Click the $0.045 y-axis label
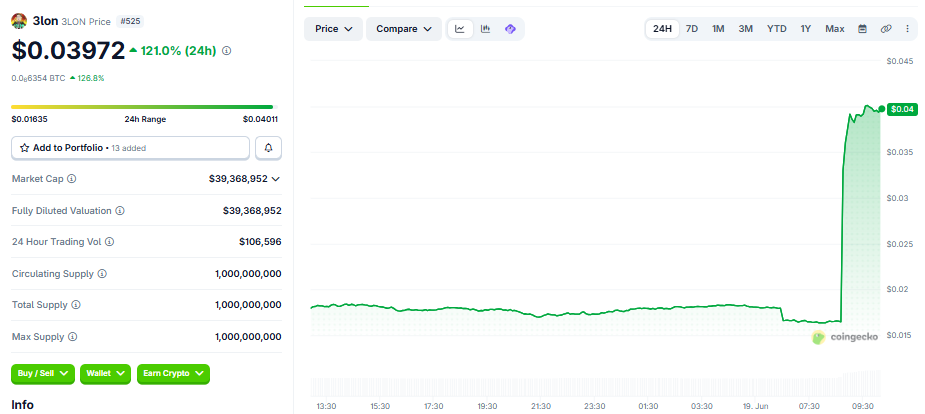 [900, 61]
